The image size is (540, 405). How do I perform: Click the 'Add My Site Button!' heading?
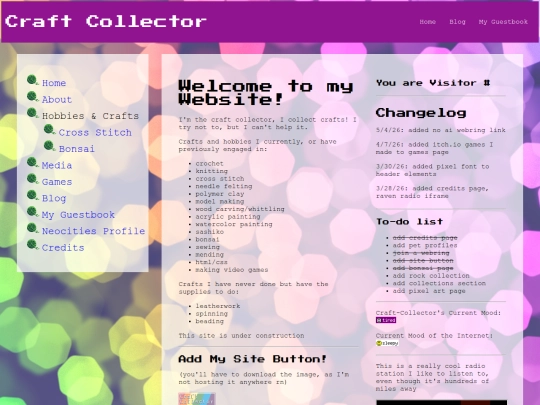tap(252, 359)
